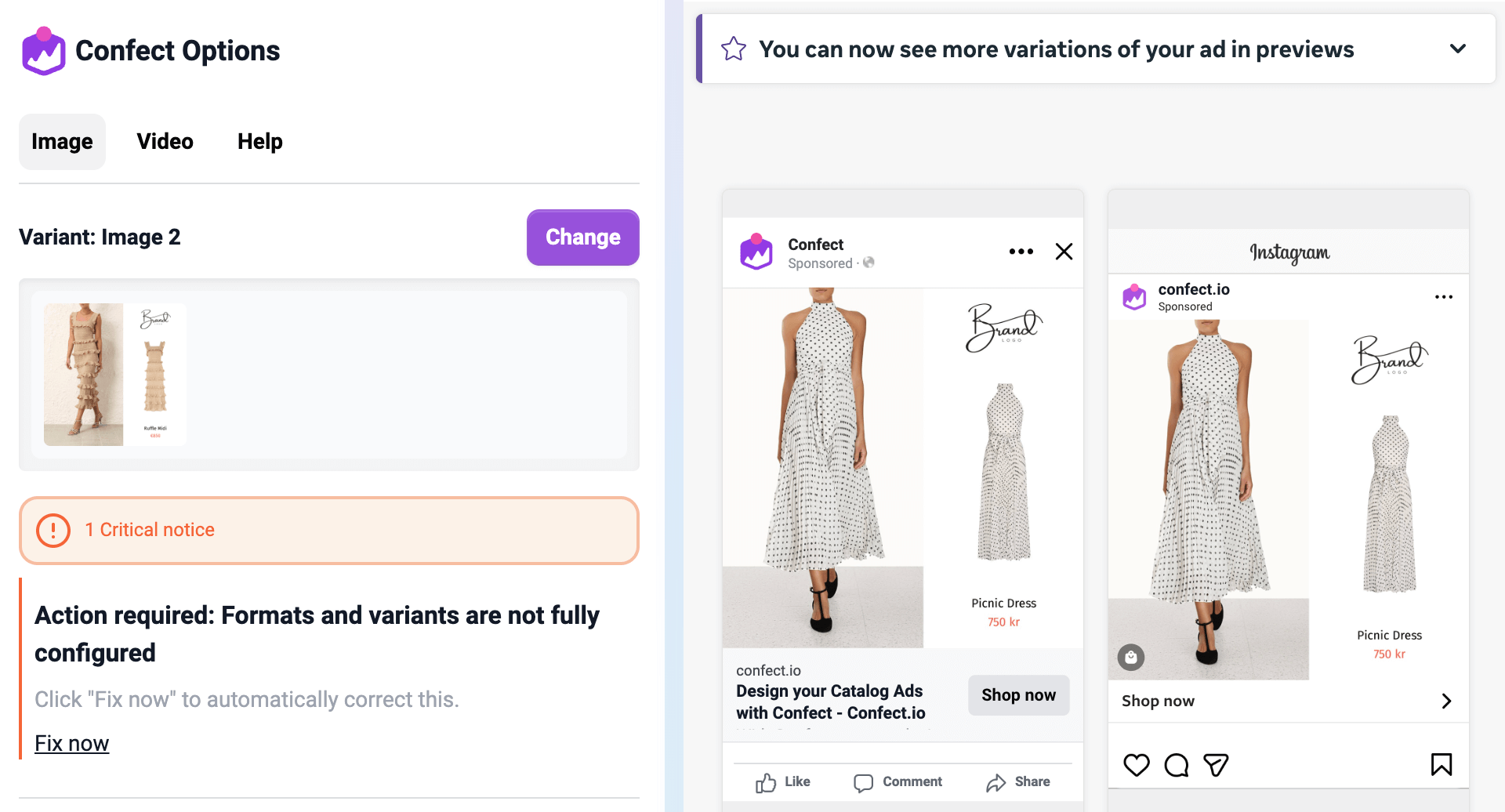Click the Instagram comment bubble icon
1505x812 pixels.
pos(1176,764)
